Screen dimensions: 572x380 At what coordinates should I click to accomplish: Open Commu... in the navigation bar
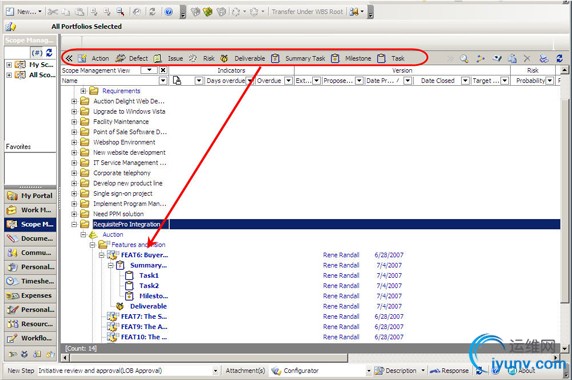pyautogui.click(x=30, y=253)
